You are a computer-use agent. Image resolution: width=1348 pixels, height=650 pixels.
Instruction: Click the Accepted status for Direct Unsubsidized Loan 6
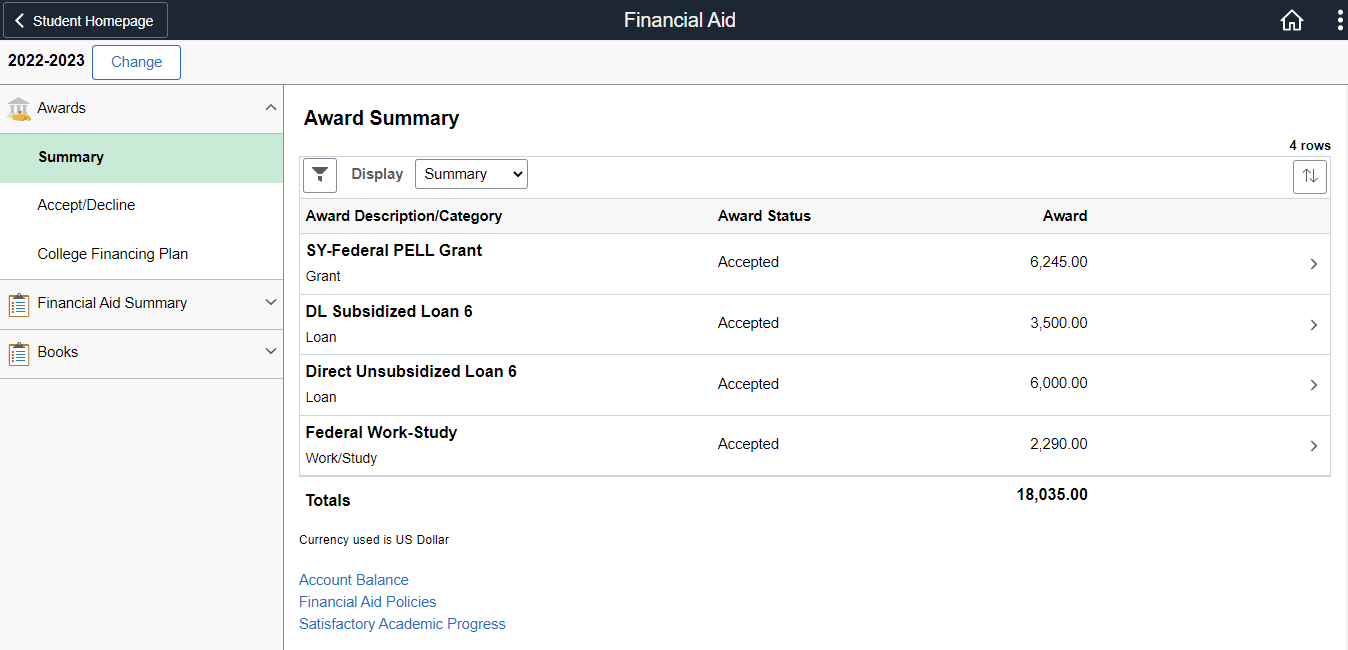click(748, 384)
